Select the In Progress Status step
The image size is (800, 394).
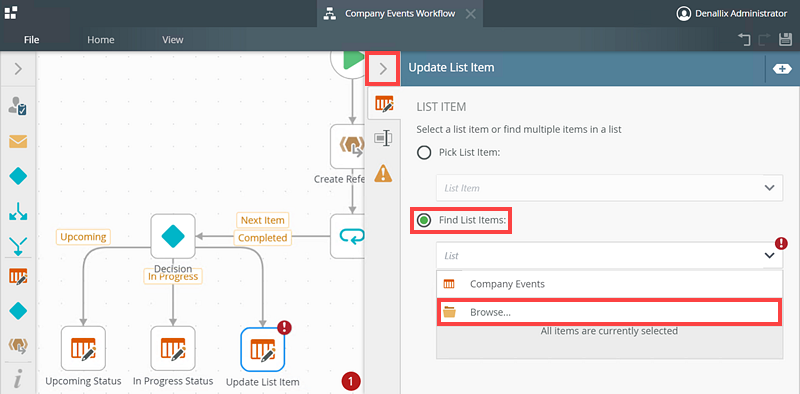173,348
